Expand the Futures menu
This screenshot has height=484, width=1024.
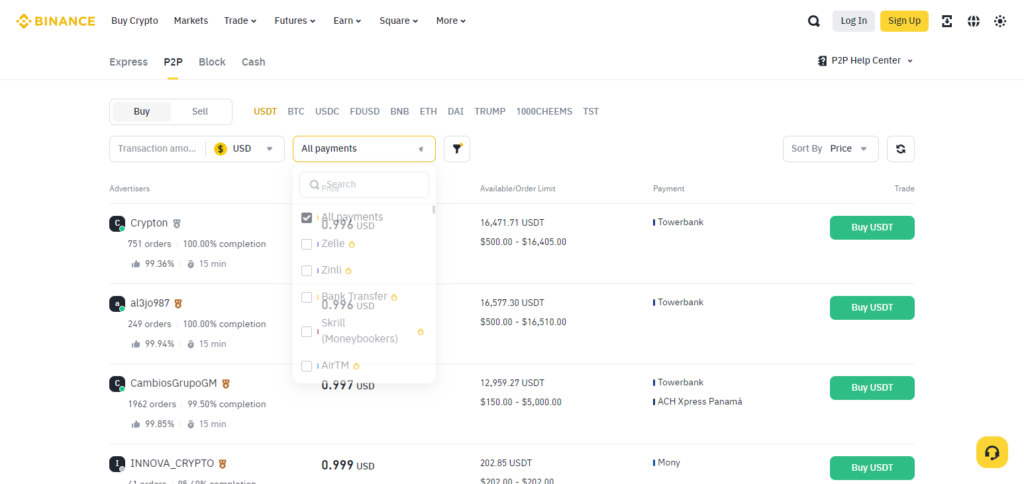pyautogui.click(x=295, y=21)
